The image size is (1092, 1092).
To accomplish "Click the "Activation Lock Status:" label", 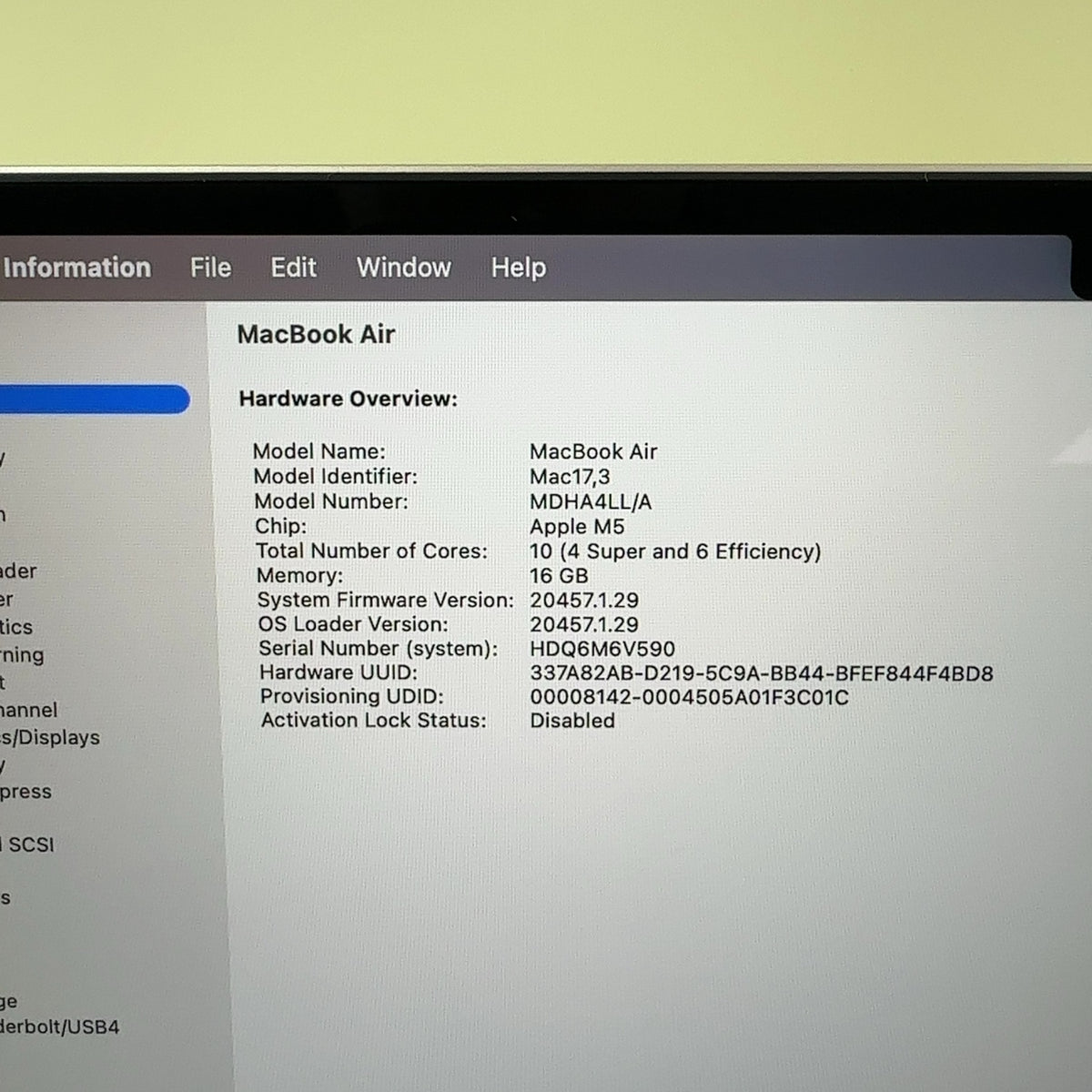I will pos(374,720).
